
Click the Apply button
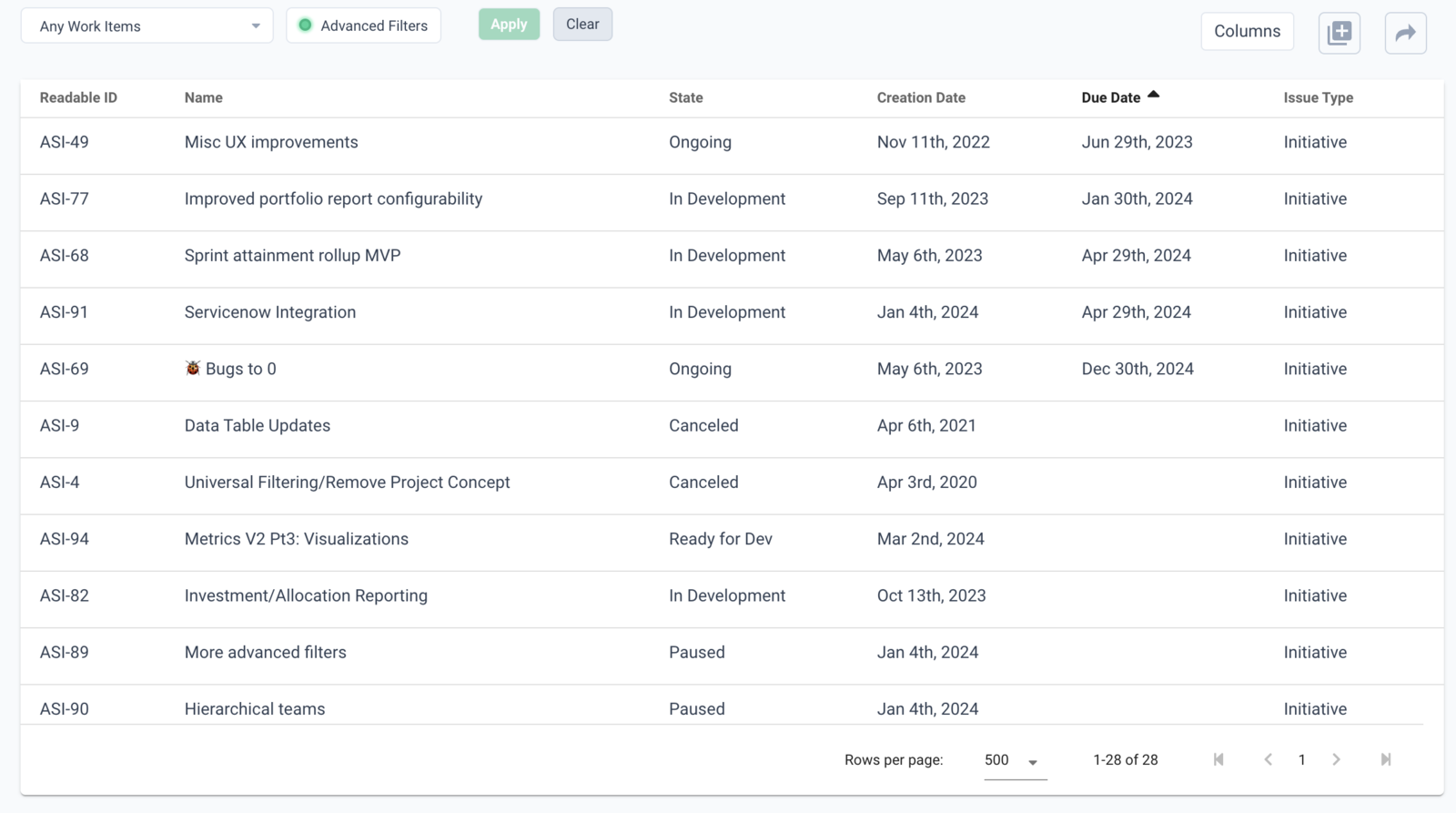509,25
